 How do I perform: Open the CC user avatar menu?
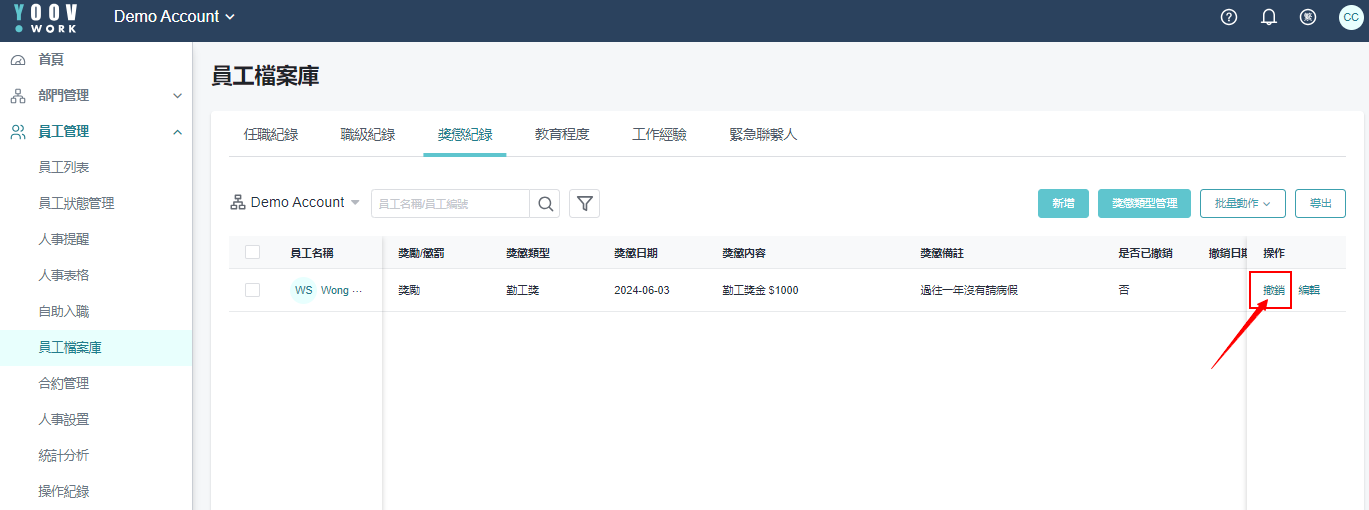(x=1350, y=17)
